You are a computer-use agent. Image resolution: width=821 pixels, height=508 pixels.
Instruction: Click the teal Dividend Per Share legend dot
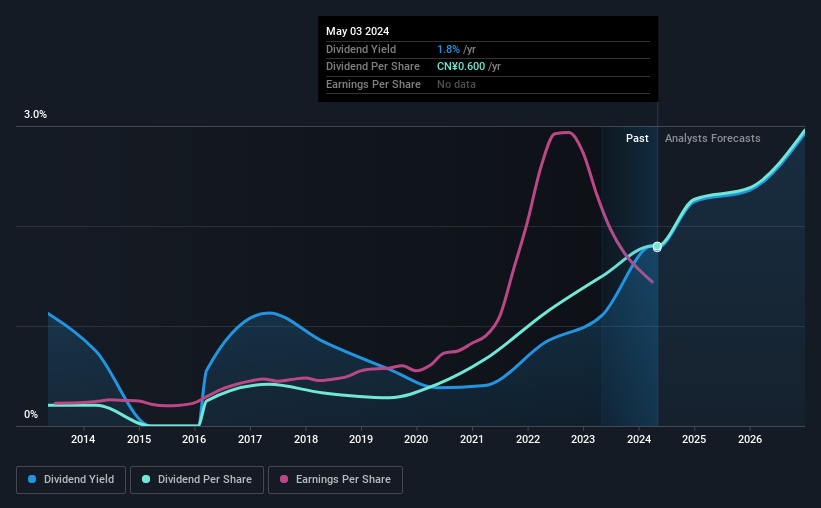pyautogui.click(x=146, y=479)
